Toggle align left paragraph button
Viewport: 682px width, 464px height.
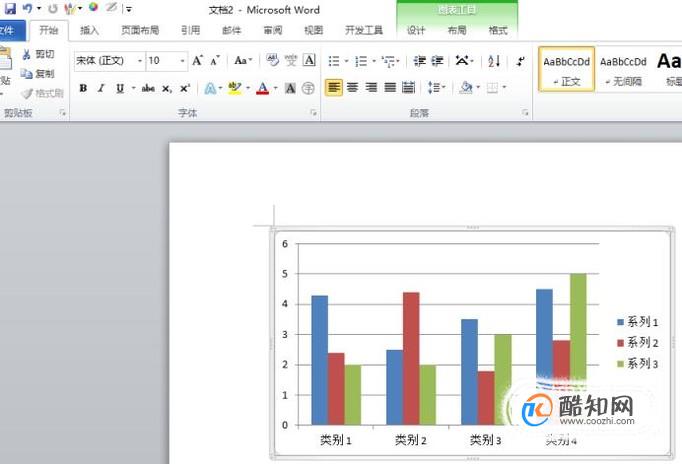coord(334,87)
